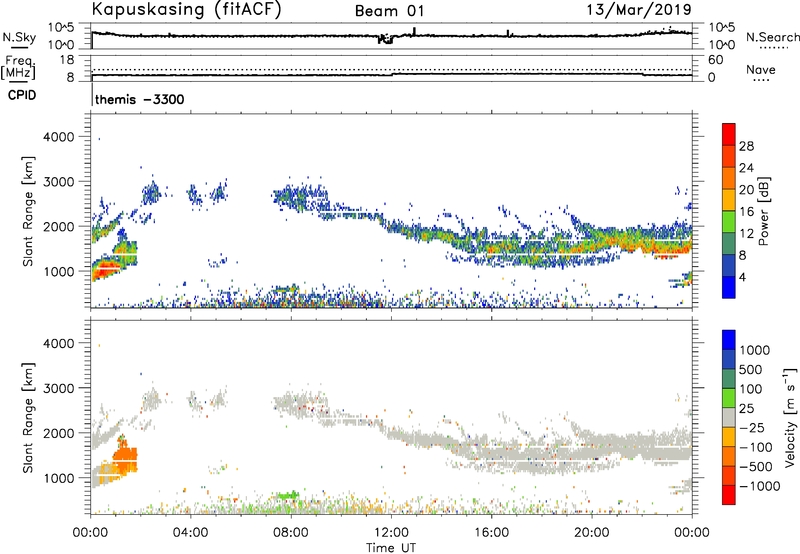Screen dimensions: 800x554
Task: Click the 'Nave' legend label
Action: (761, 69)
